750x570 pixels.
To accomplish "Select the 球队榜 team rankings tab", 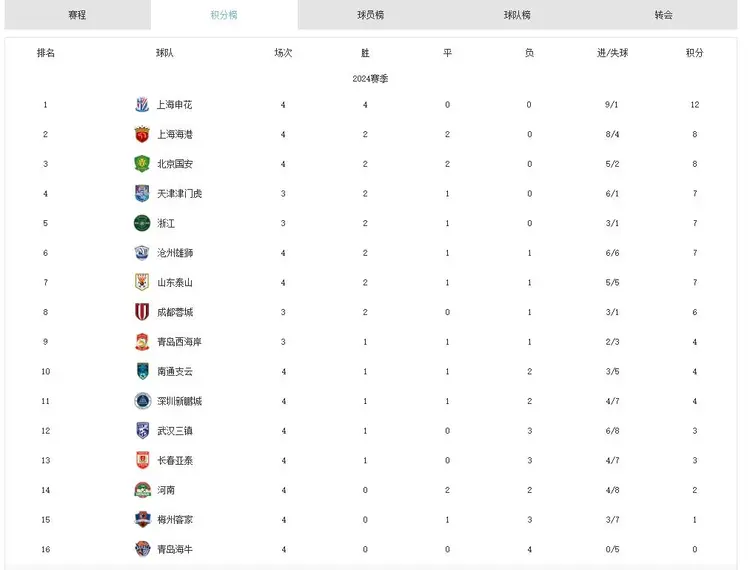I will [x=517, y=15].
